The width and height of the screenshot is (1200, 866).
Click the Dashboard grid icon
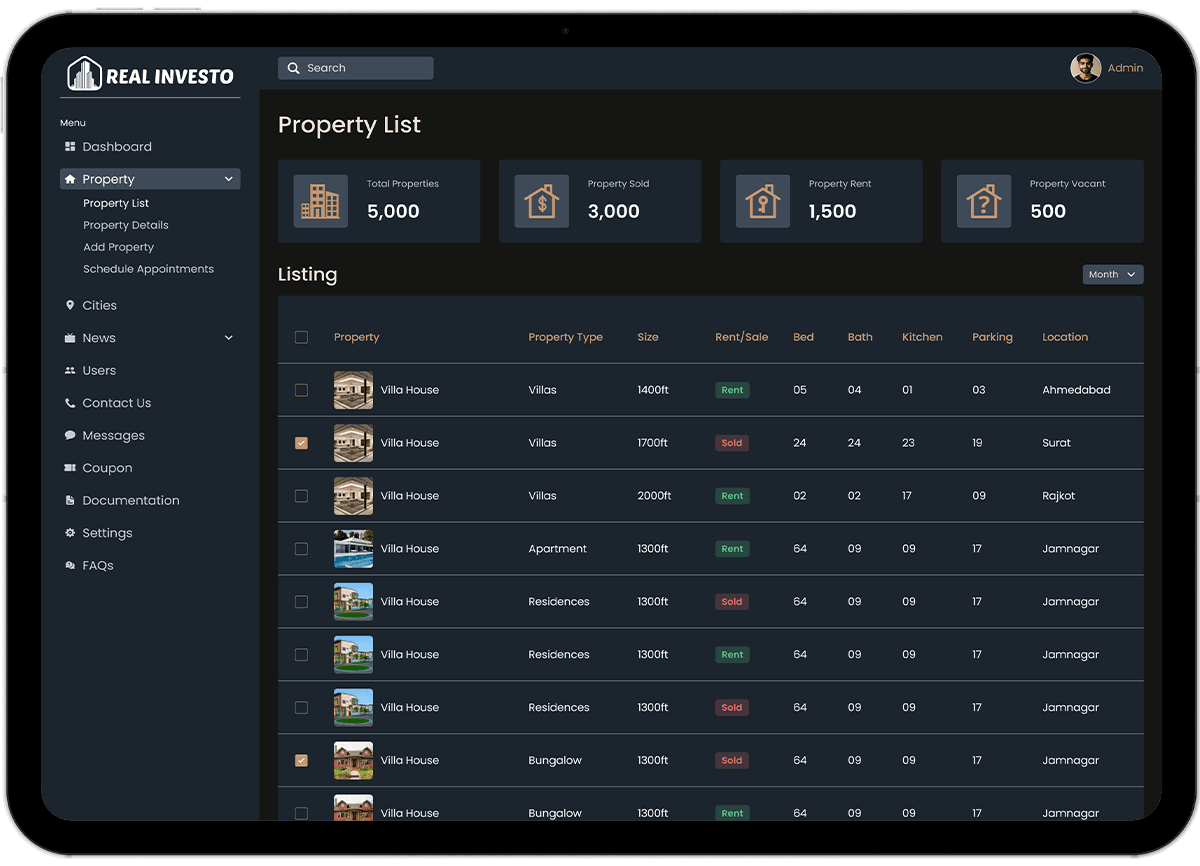tap(70, 147)
